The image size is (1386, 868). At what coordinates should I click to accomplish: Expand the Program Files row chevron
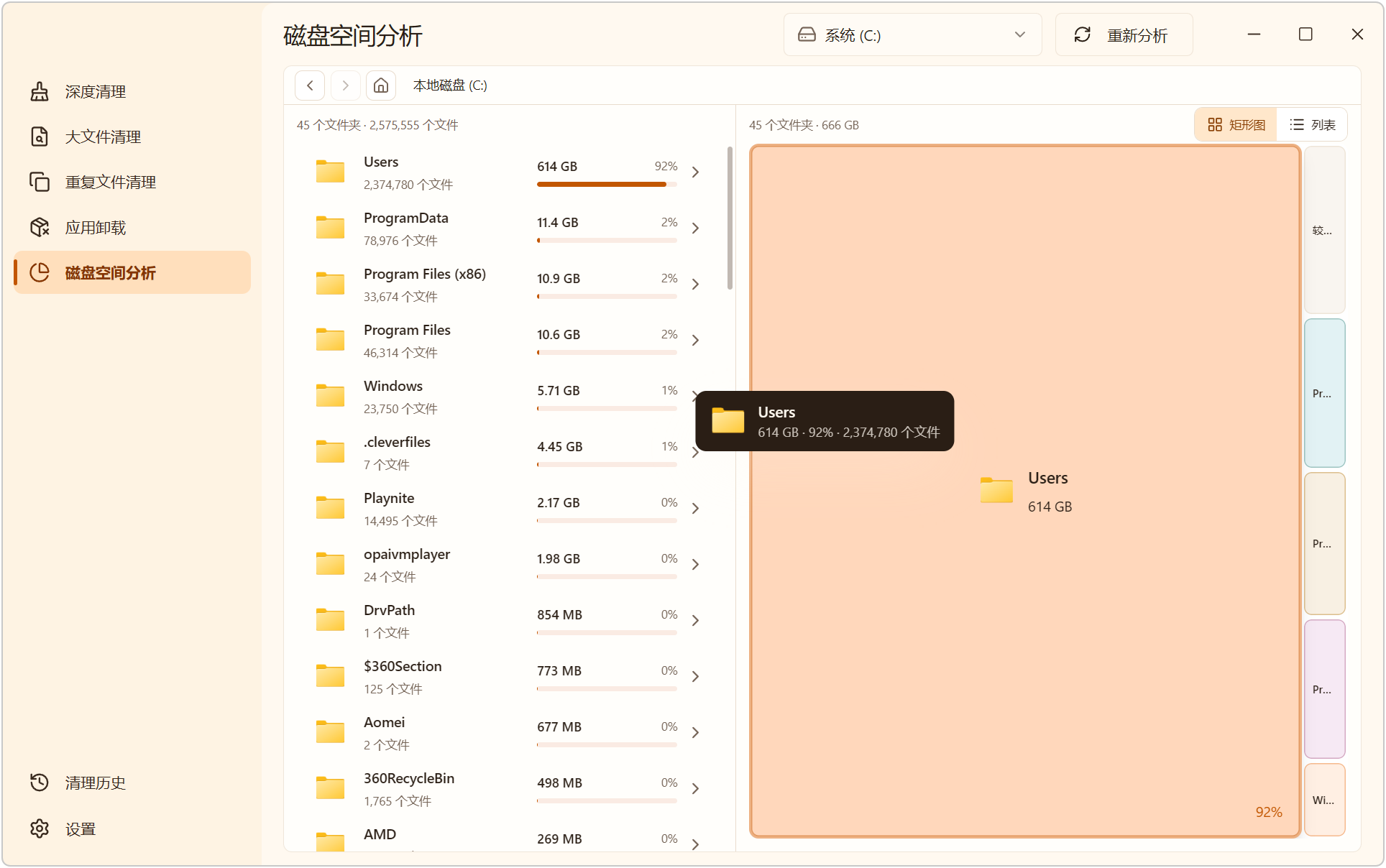(695, 341)
